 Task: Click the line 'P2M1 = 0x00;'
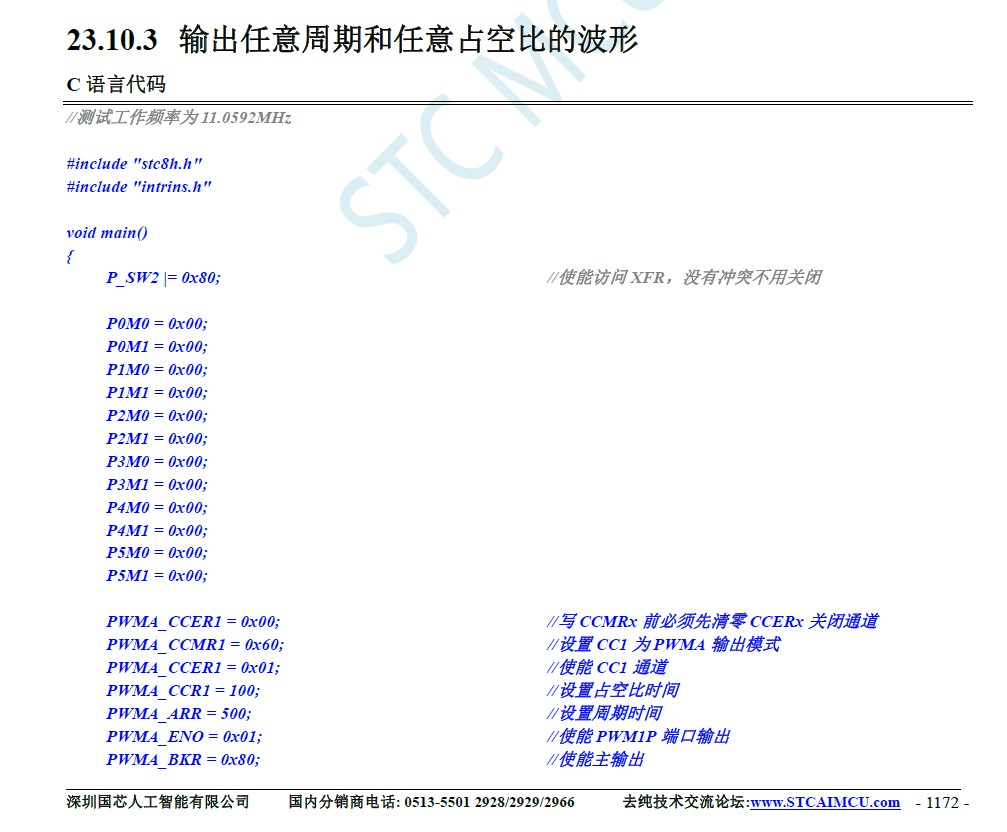157,439
